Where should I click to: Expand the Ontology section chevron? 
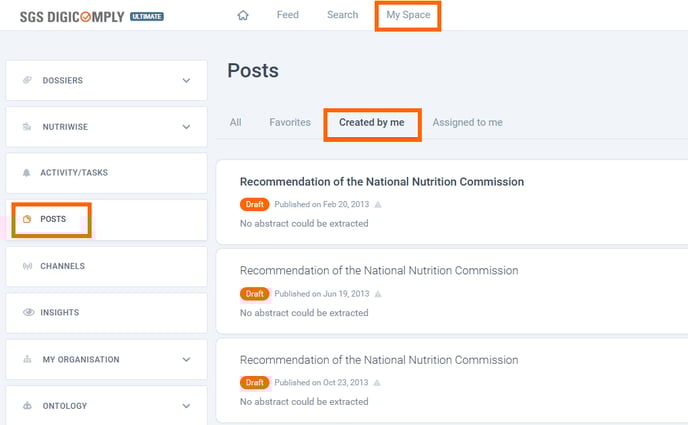point(186,406)
